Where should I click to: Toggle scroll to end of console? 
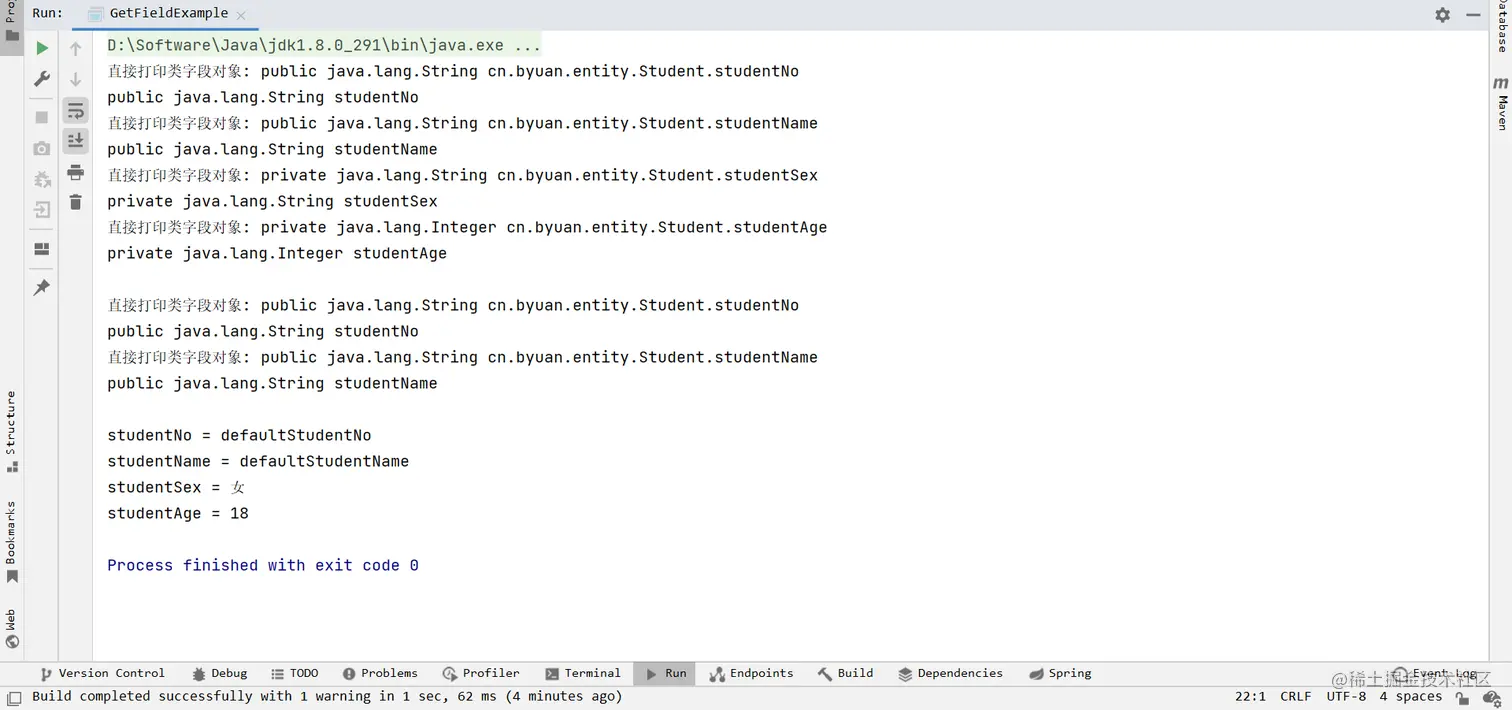tap(76, 141)
